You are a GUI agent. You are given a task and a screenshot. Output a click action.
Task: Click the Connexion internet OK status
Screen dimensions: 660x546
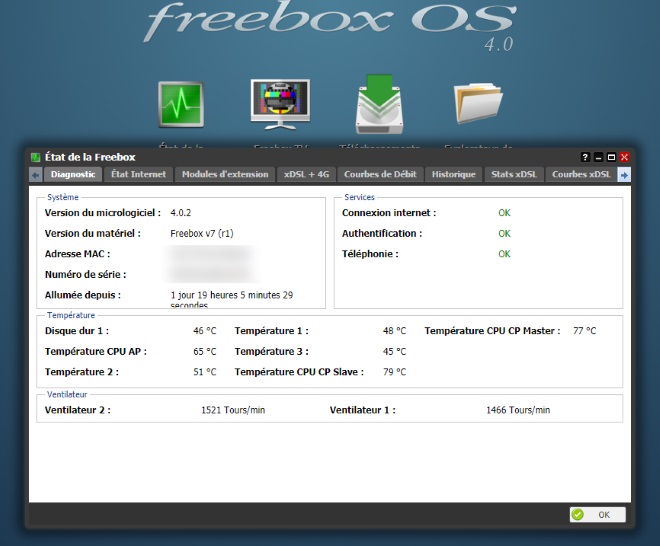coord(504,213)
